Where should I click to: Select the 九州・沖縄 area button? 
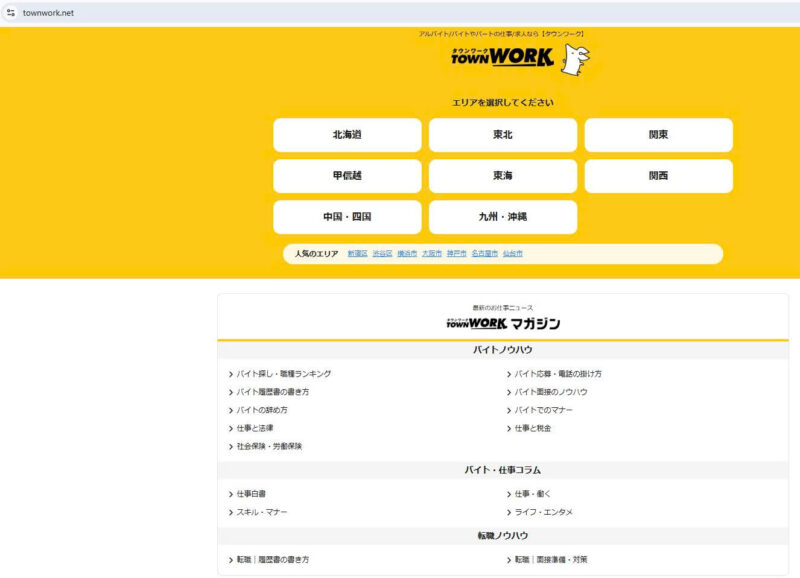point(503,217)
